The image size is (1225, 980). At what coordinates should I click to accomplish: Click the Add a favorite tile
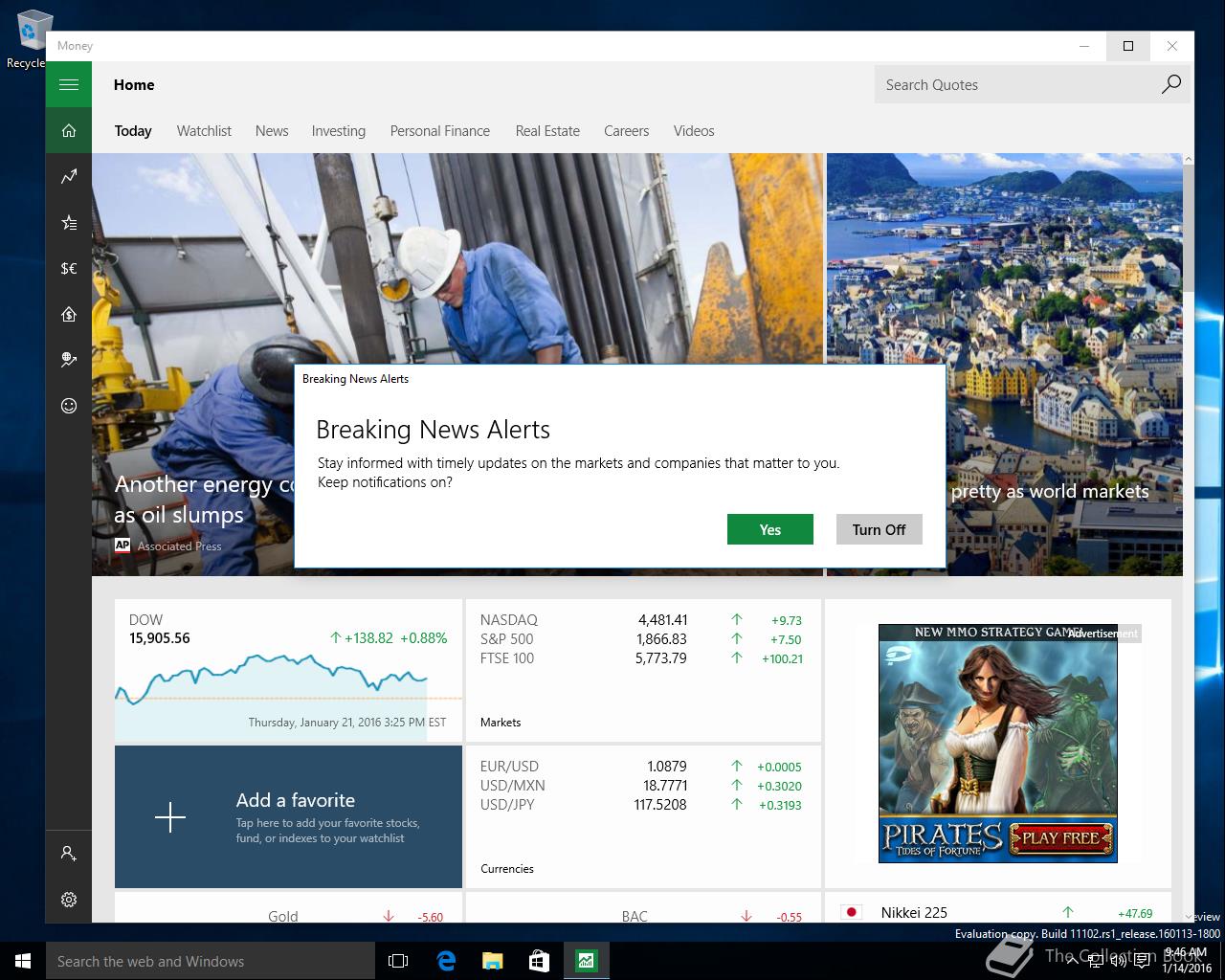(x=288, y=817)
